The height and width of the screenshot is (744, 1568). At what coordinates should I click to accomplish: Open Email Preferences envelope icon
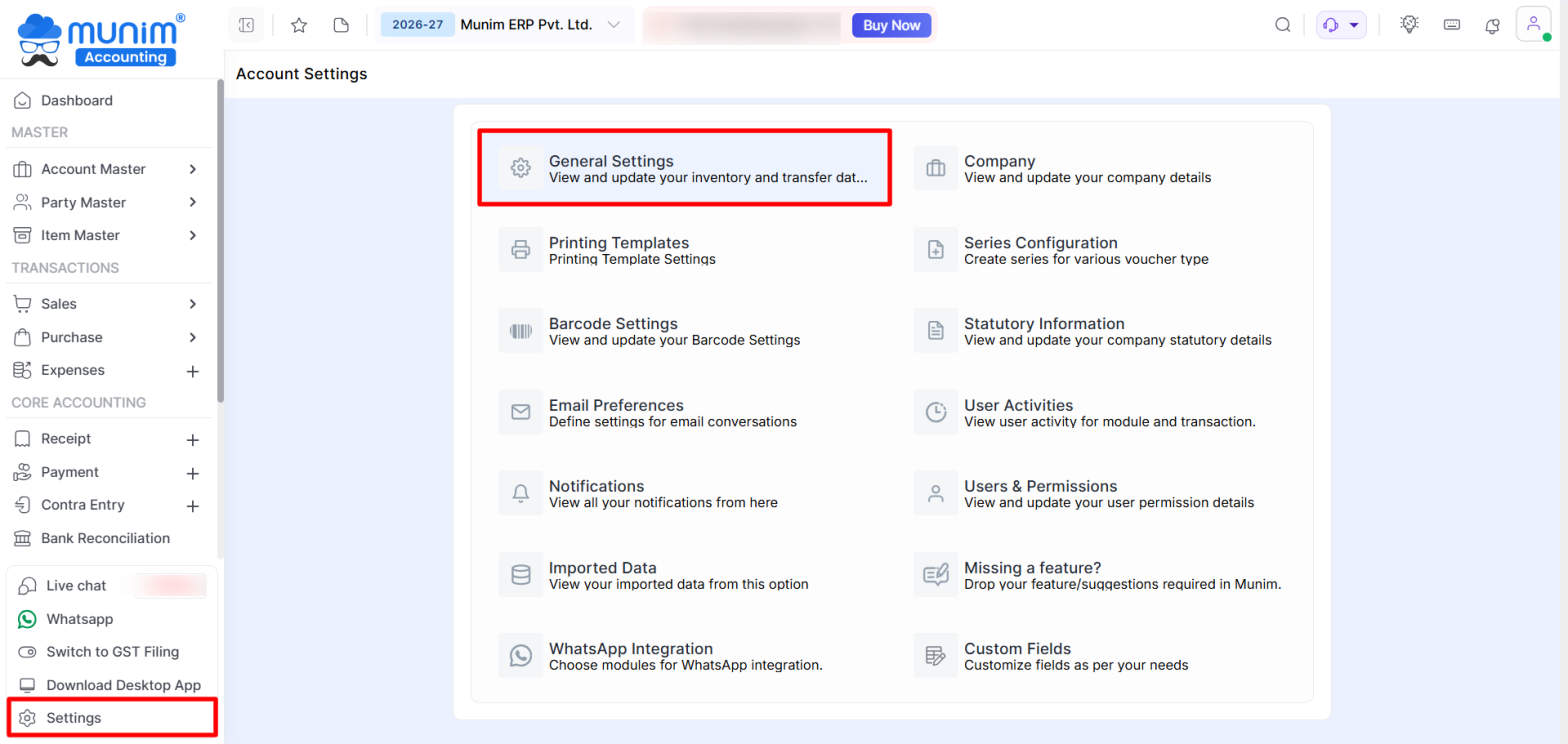(521, 412)
